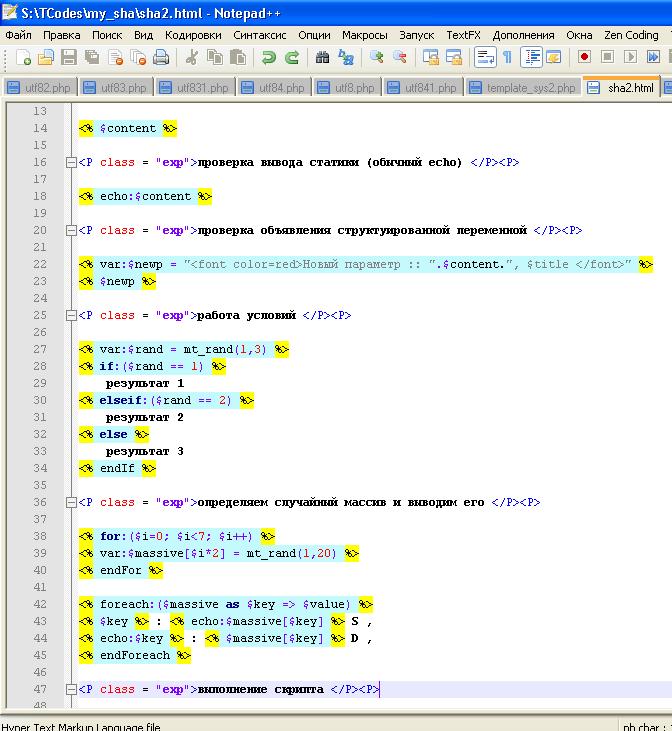Zoom out with the magnifier minus icon
The width and height of the screenshot is (672, 731).
tap(400, 57)
